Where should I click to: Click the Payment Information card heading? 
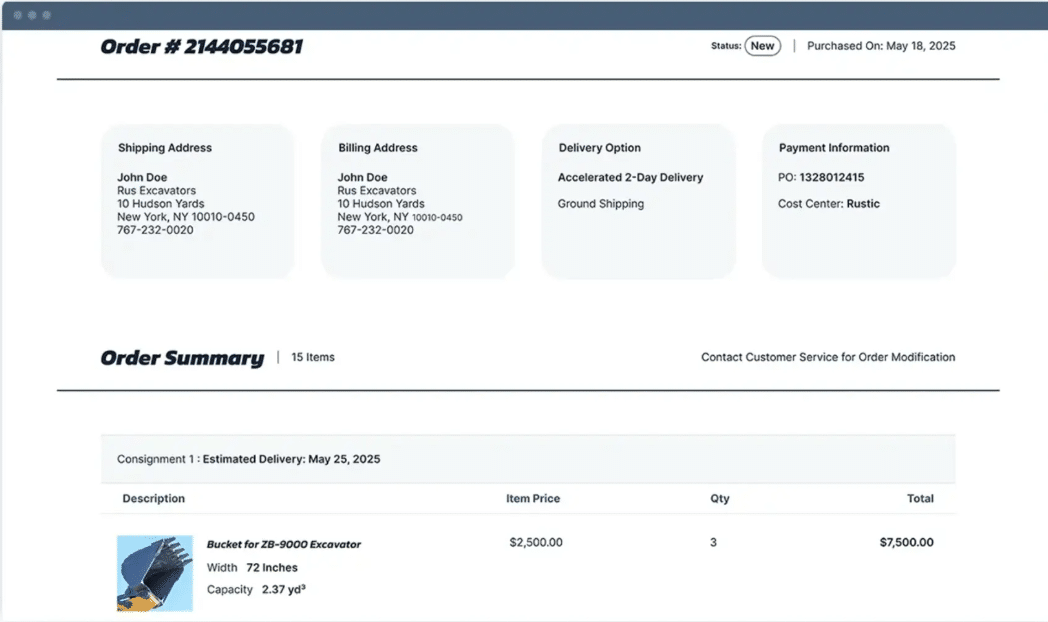coord(834,148)
